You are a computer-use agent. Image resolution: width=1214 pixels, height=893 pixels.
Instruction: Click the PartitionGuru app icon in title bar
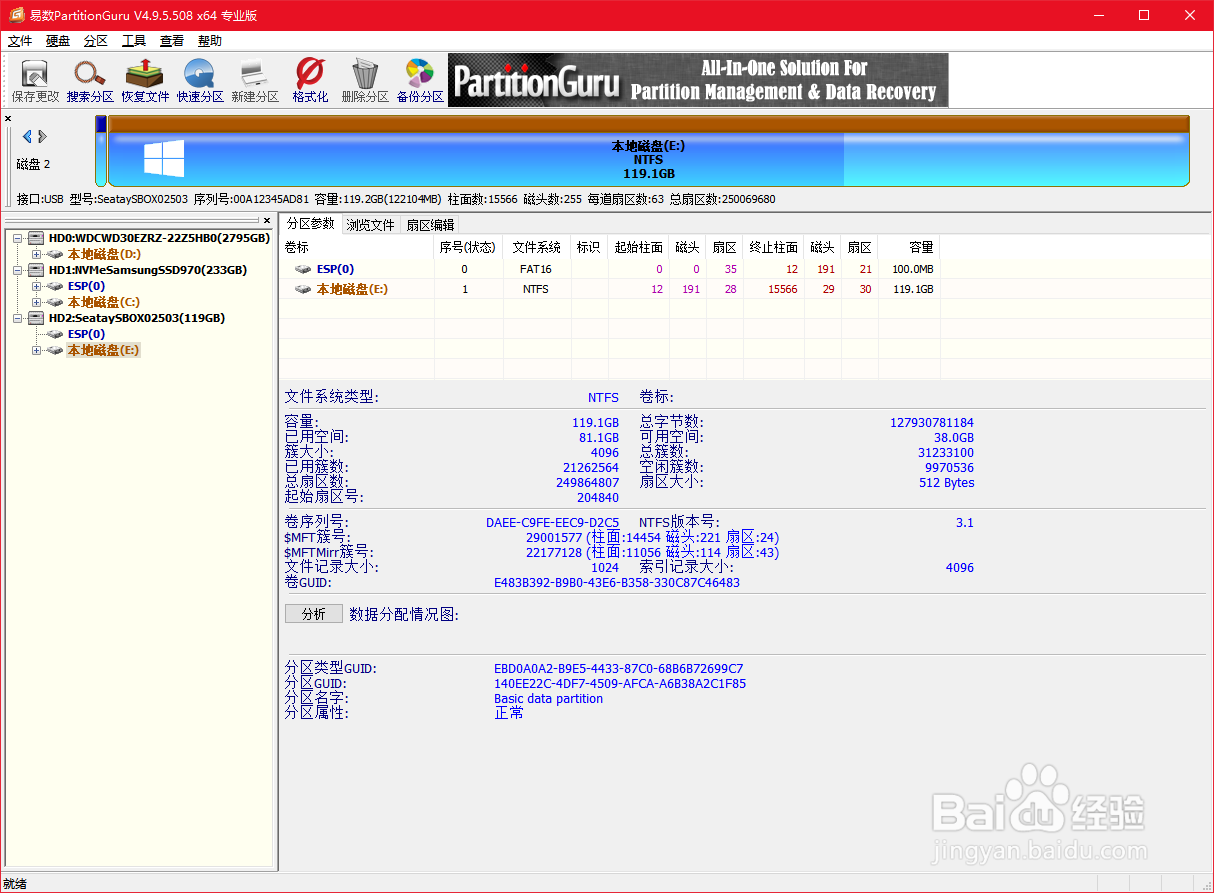coord(16,15)
